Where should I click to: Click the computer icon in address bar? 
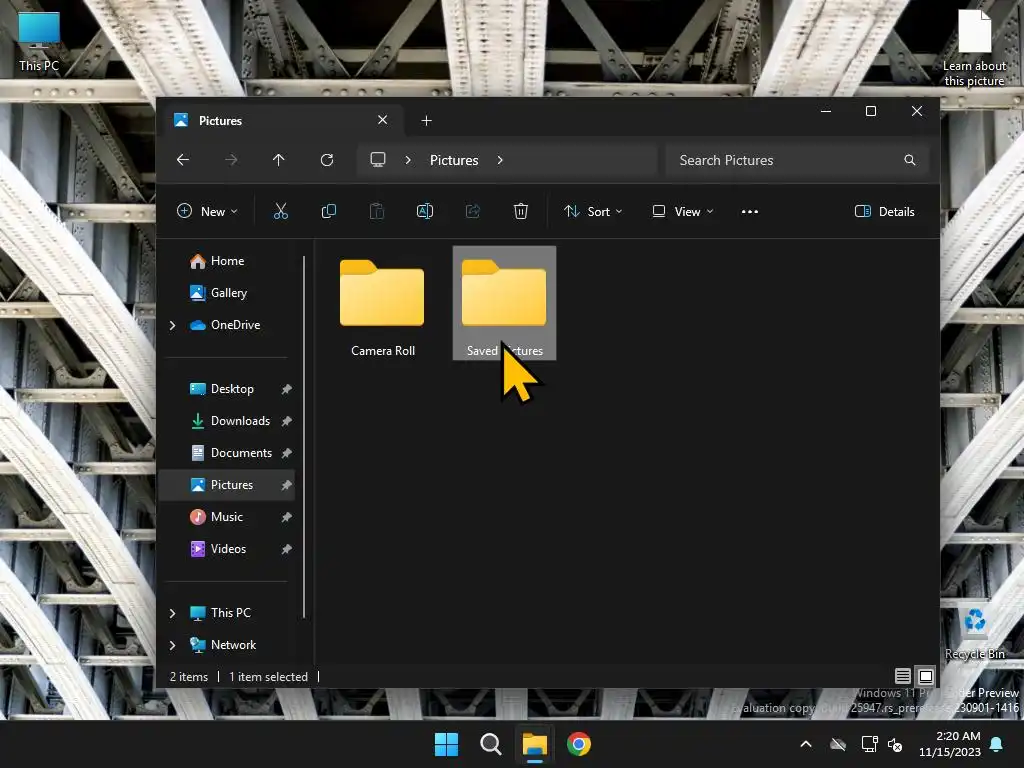coord(377,160)
